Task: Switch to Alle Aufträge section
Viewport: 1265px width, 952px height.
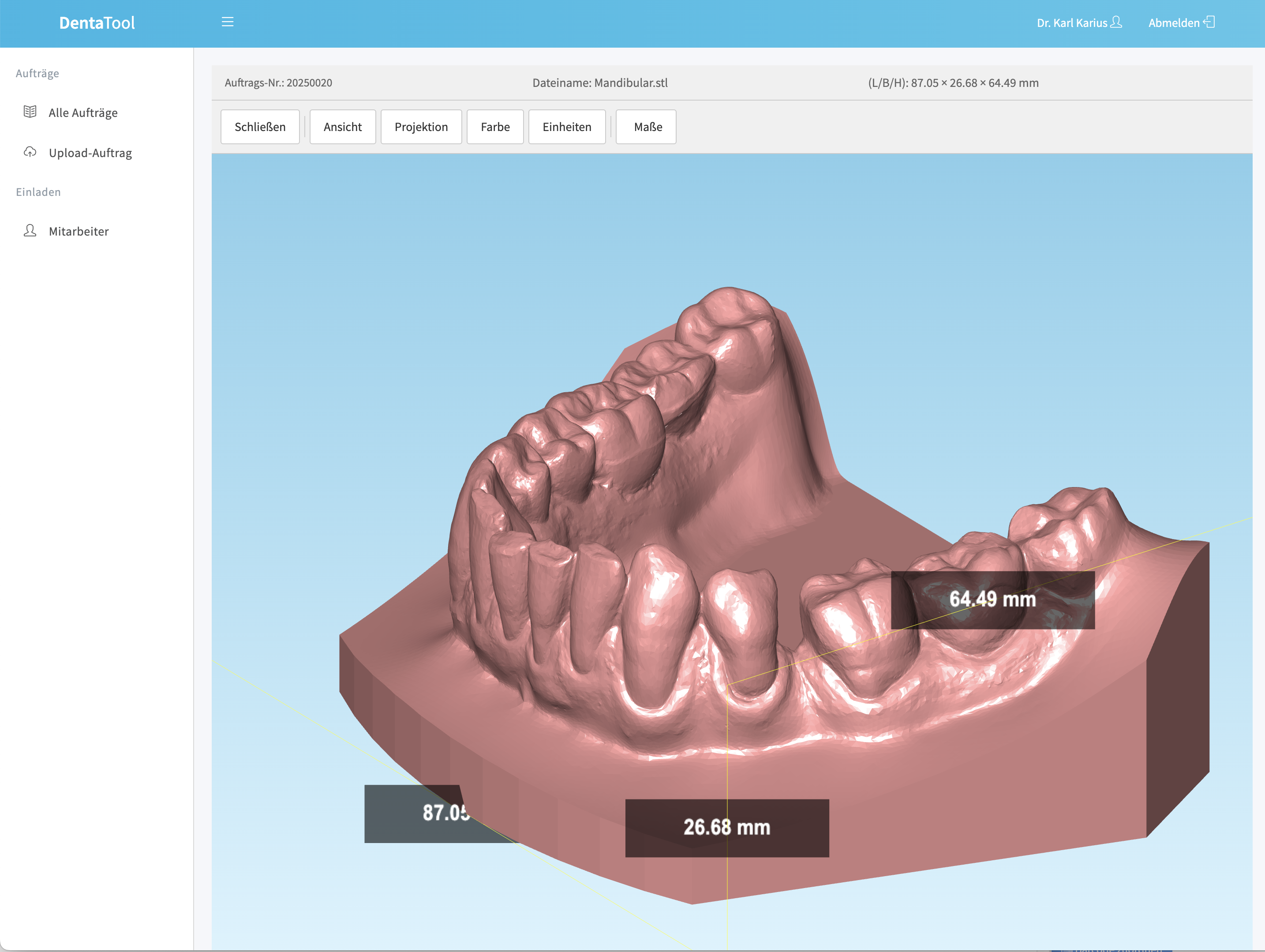Action: coord(83,112)
